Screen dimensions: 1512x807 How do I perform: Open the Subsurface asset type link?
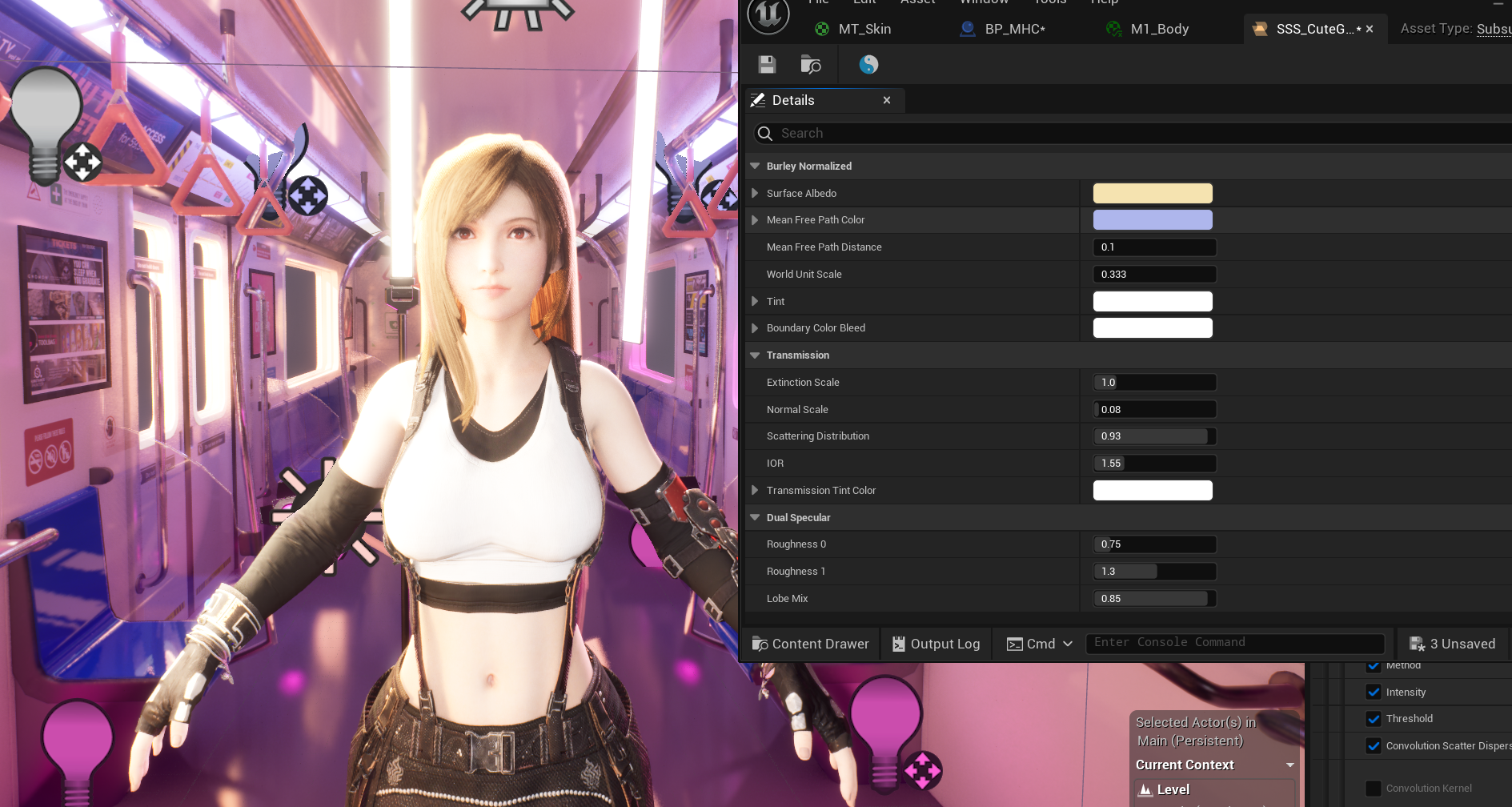click(1494, 29)
